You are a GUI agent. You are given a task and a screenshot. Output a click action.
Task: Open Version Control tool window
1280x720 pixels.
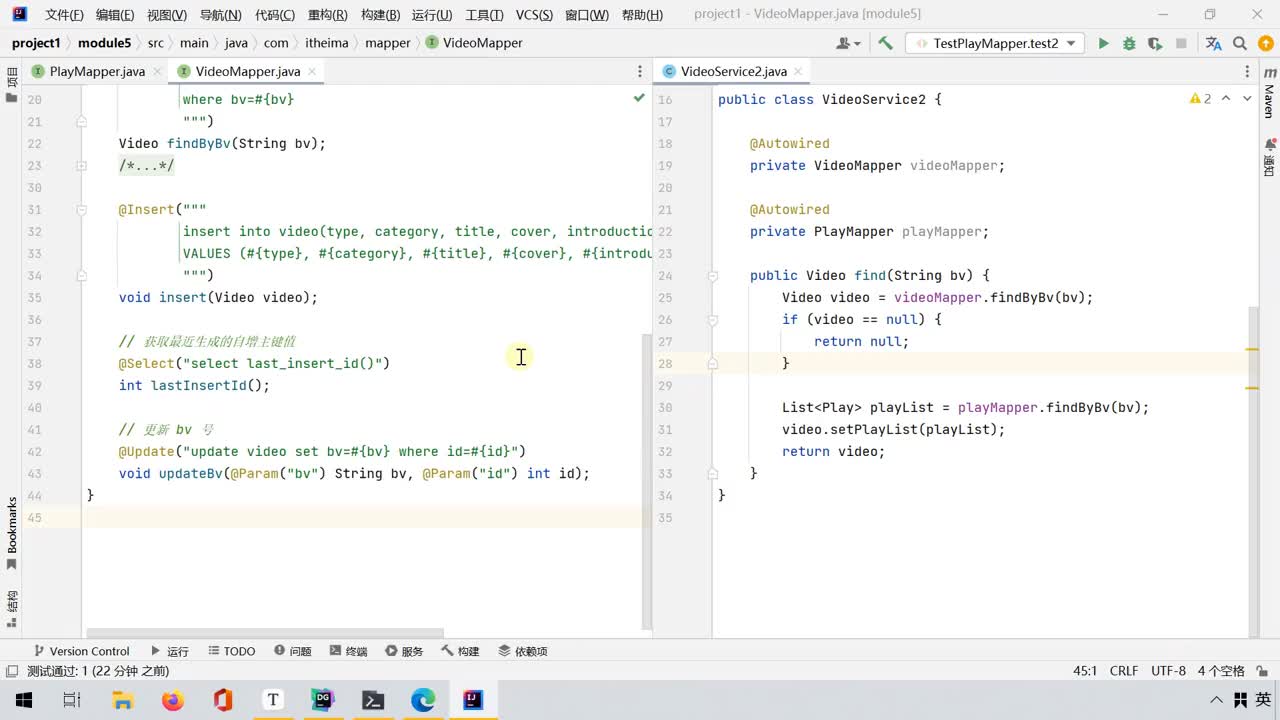coord(81,651)
